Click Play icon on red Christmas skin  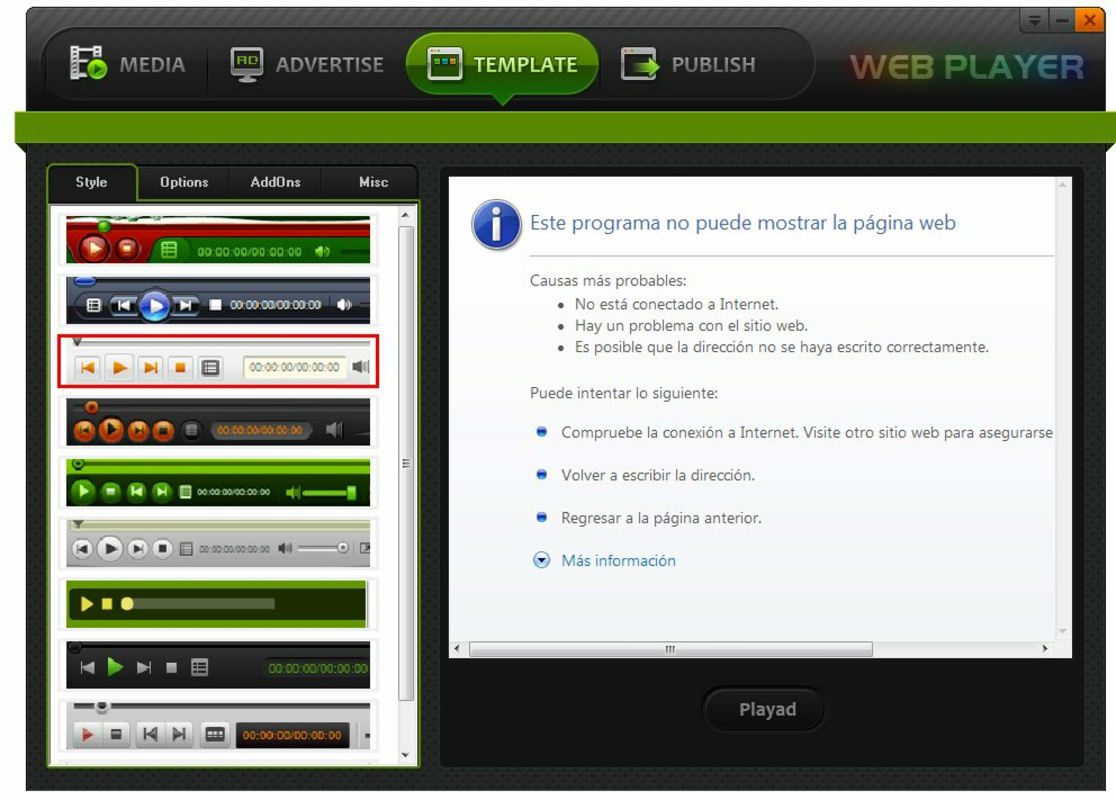(x=93, y=248)
